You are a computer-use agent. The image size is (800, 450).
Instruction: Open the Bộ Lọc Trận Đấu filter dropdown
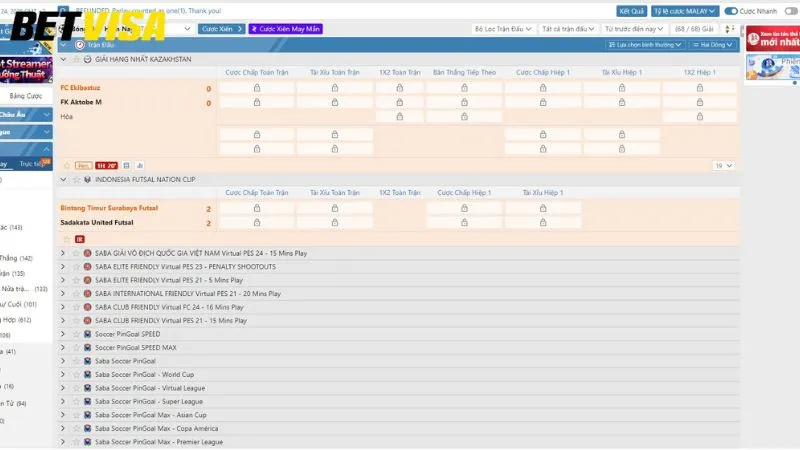tap(503, 29)
